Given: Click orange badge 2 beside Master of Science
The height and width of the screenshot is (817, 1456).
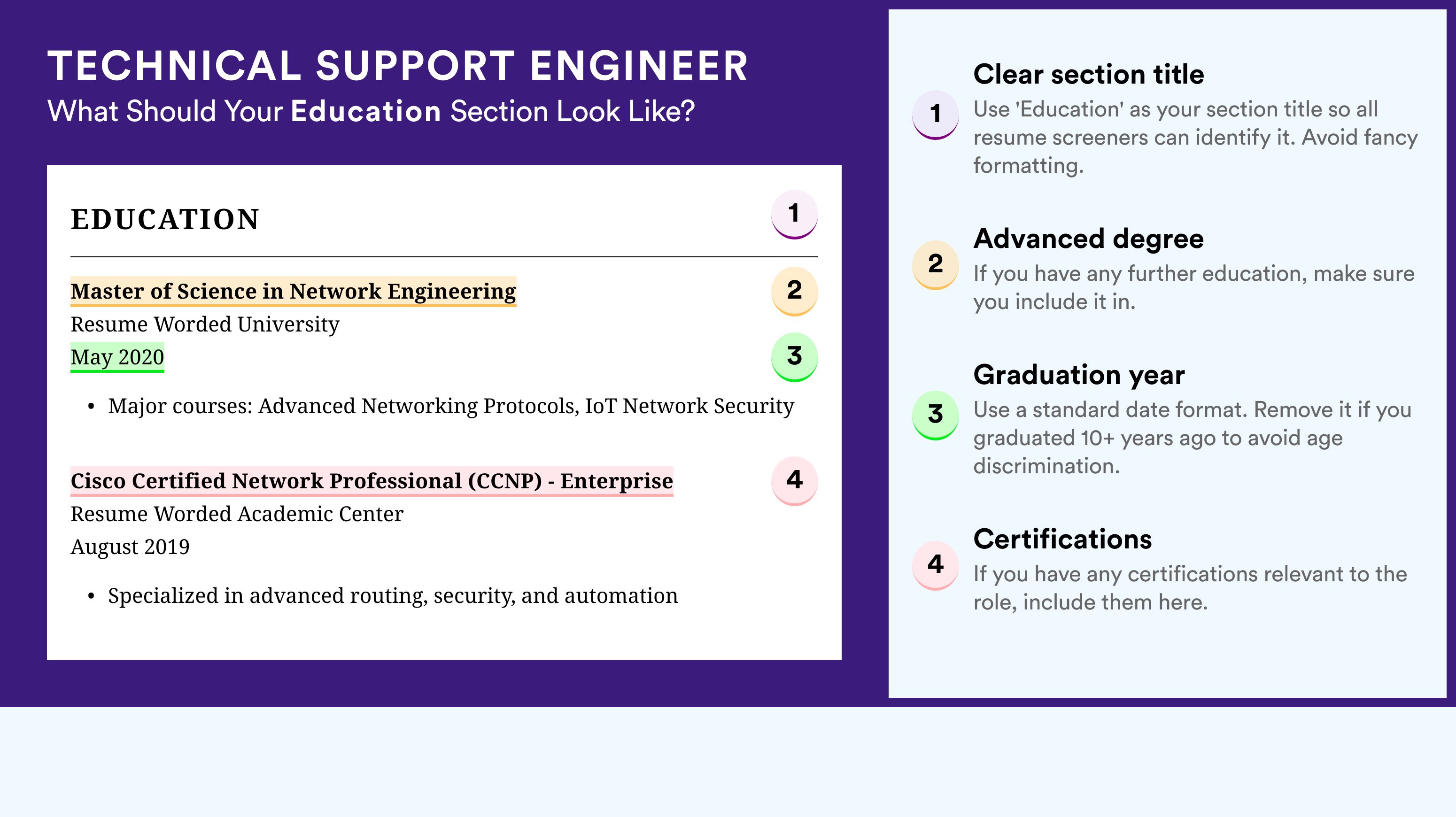Looking at the screenshot, I should point(794,291).
